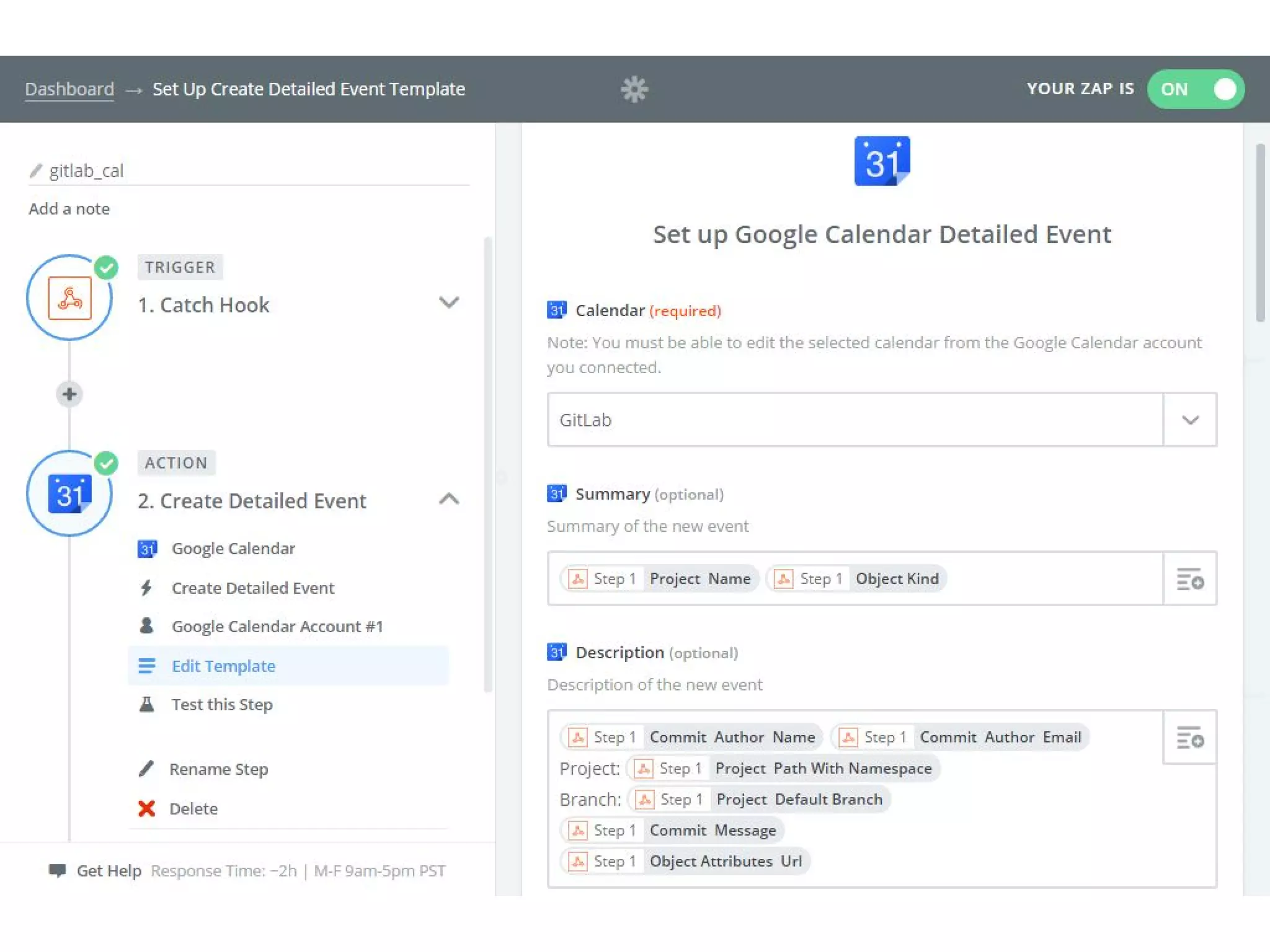
Task: Click the Catch Hook webhook trigger icon
Action: tap(70, 298)
